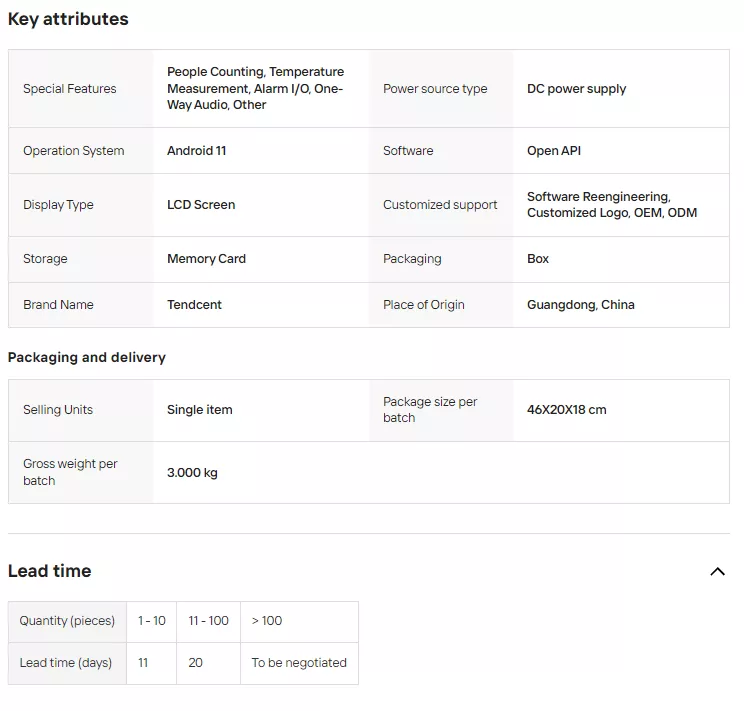Viewport: 744px width, 711px height.
Task: Select the Open API value
Action: (x=554, y=150)
